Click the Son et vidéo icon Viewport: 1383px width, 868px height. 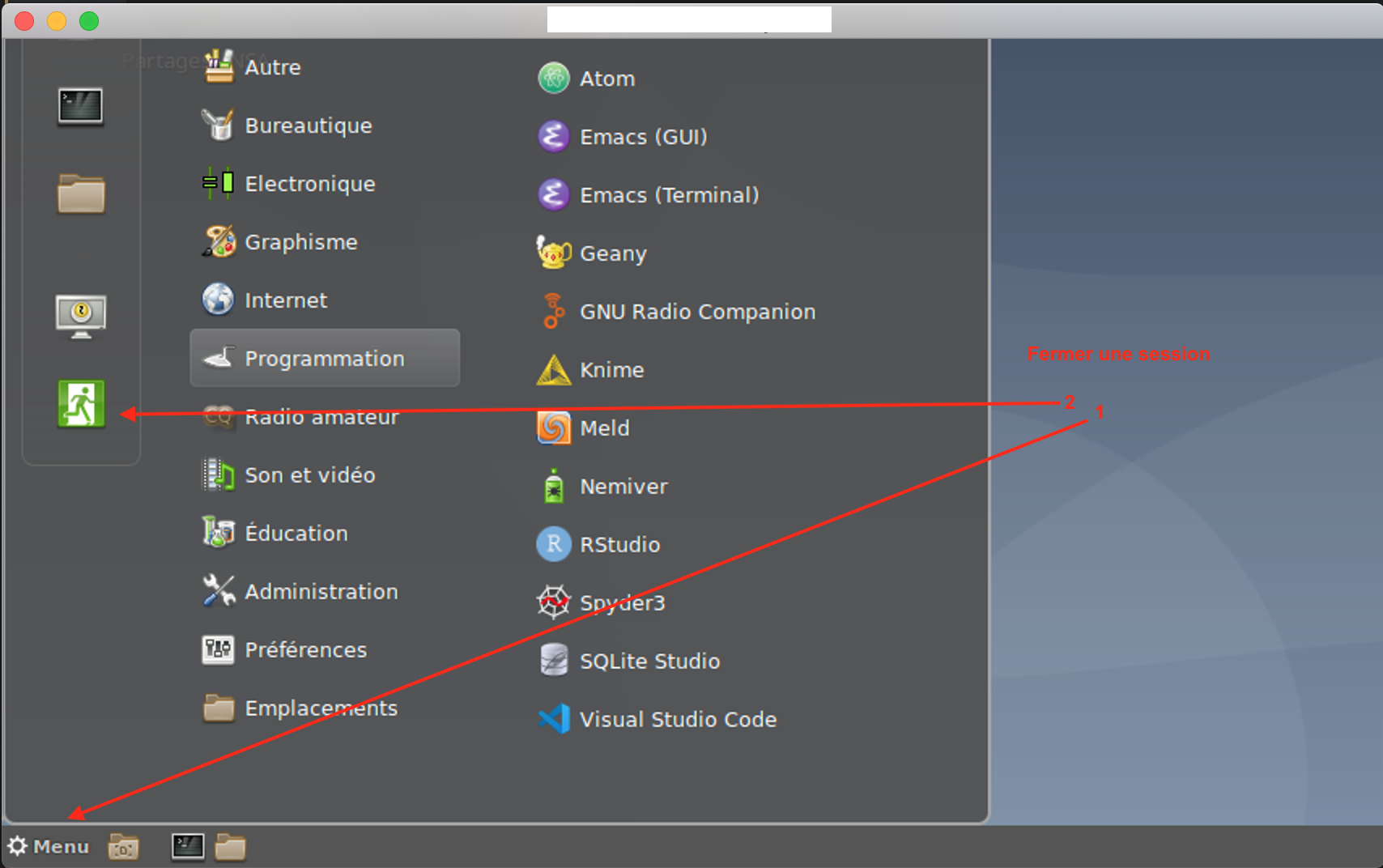pyautogui.click(x=219, y=474)
